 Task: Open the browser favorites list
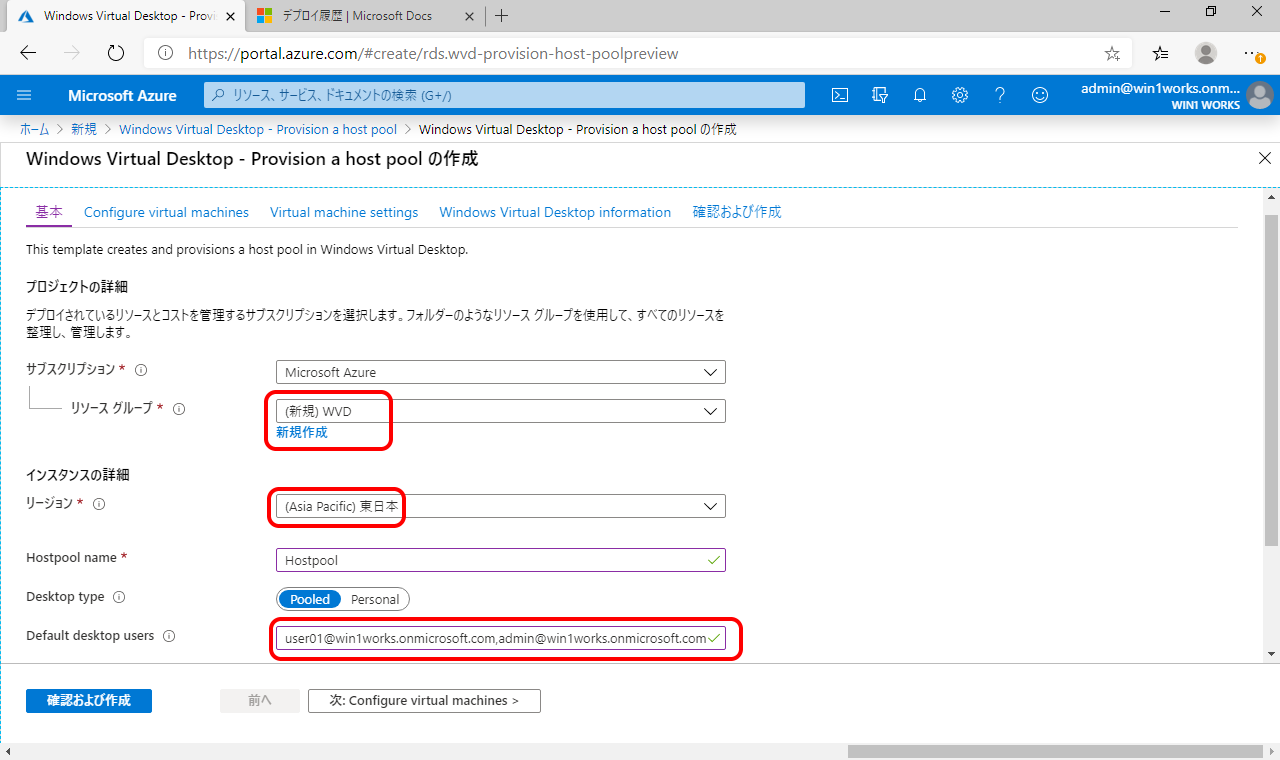point(1160,53)
